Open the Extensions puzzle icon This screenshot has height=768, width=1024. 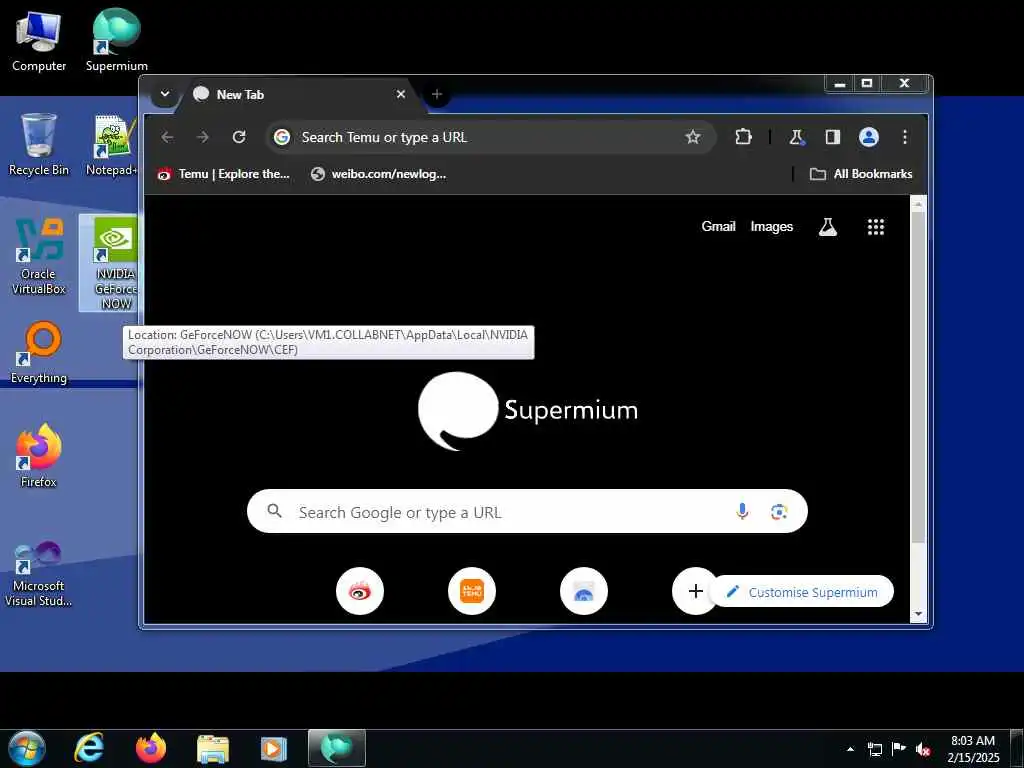point(743,137)
